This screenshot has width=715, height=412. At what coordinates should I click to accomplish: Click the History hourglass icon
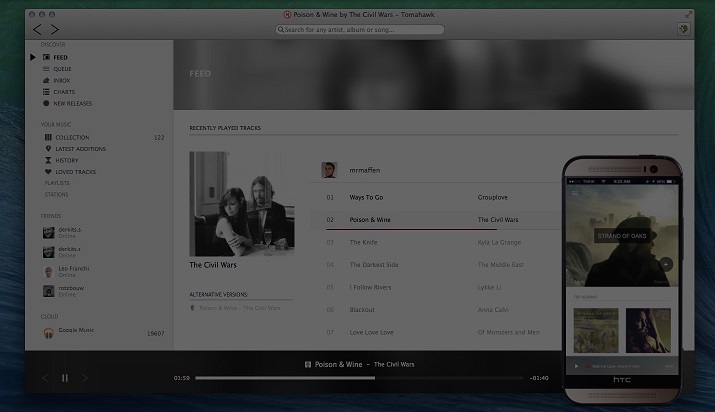(48, 160)
